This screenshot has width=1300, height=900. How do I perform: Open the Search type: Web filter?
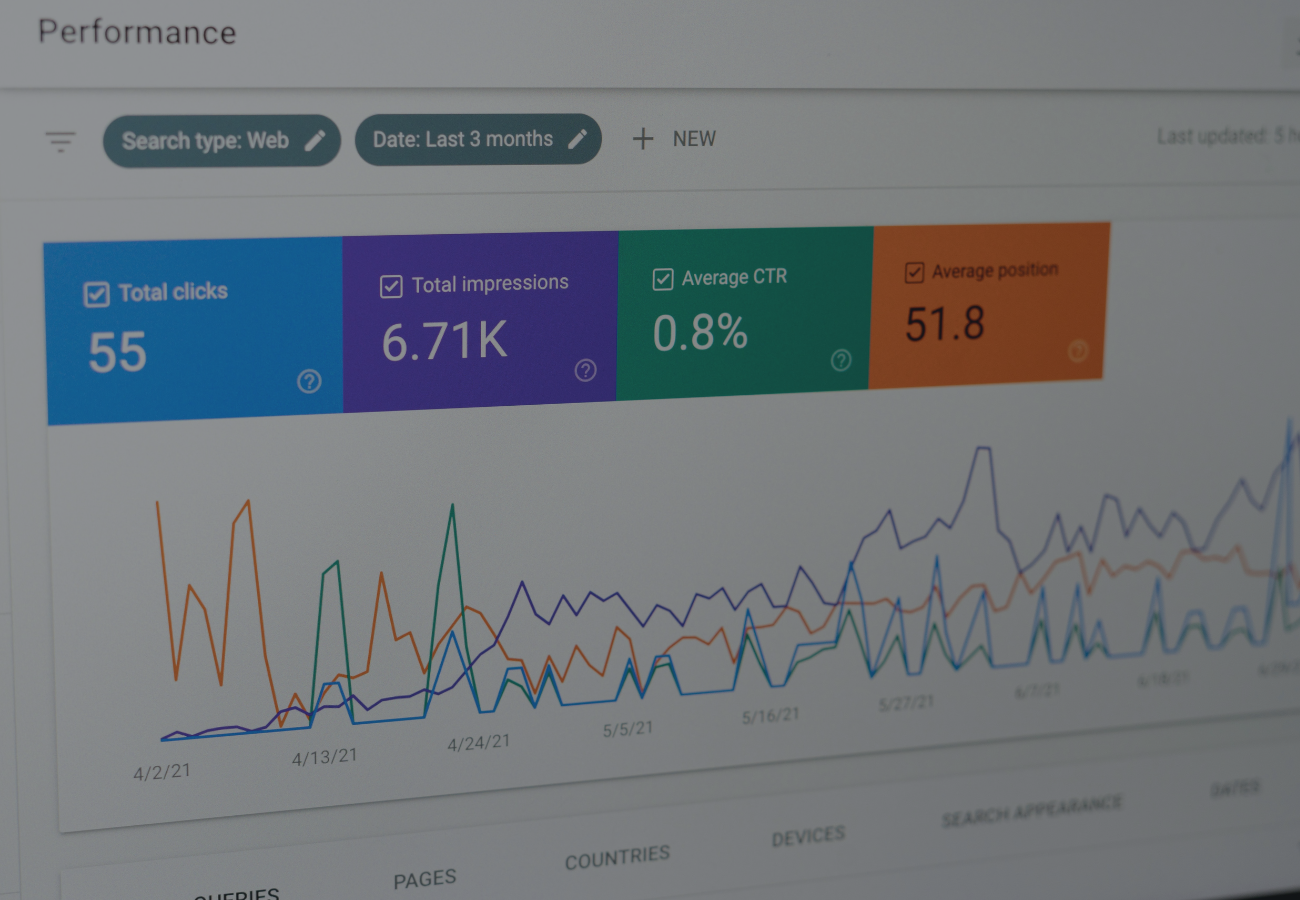click(x=205, y=140)
